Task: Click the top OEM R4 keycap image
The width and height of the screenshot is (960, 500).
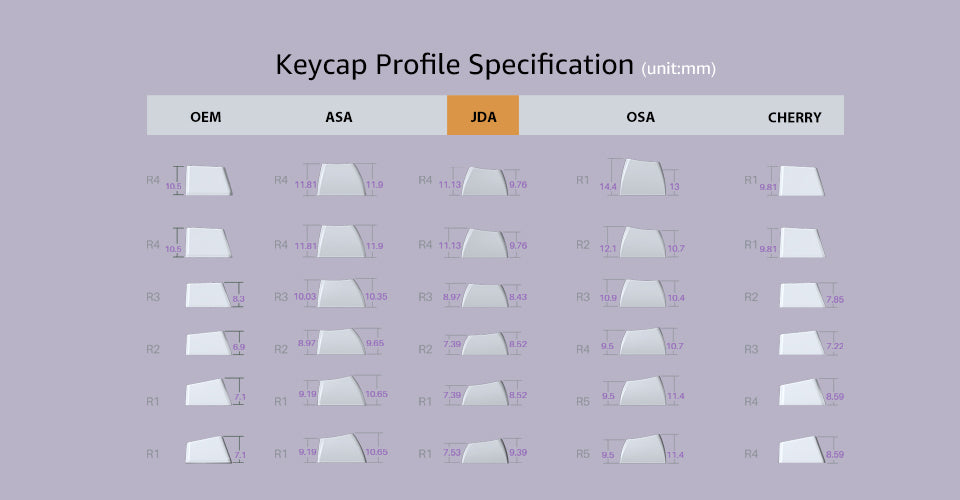Action: click(208, 181)
